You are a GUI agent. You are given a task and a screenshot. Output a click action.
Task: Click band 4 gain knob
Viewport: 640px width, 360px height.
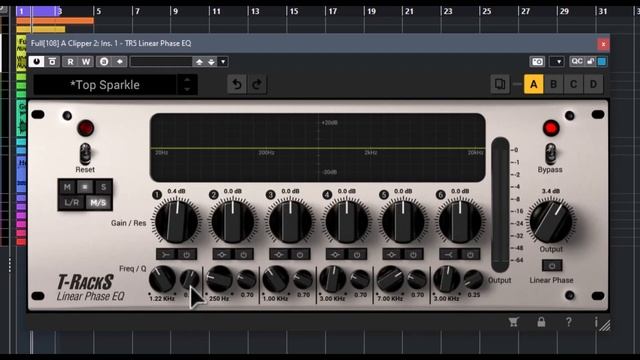click(x=346, y=222)
